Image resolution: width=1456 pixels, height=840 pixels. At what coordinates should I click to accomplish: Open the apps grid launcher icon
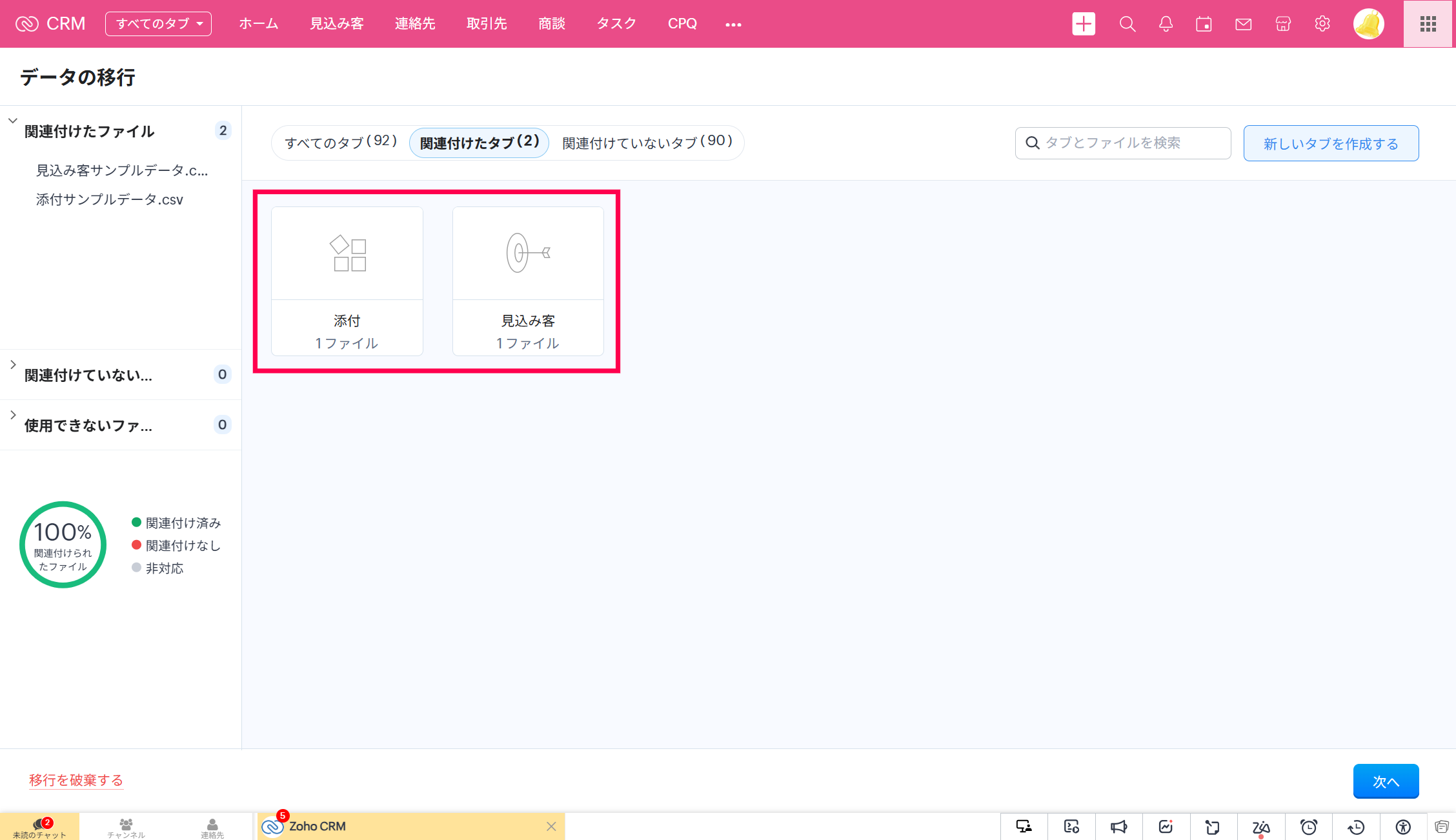1428,24
